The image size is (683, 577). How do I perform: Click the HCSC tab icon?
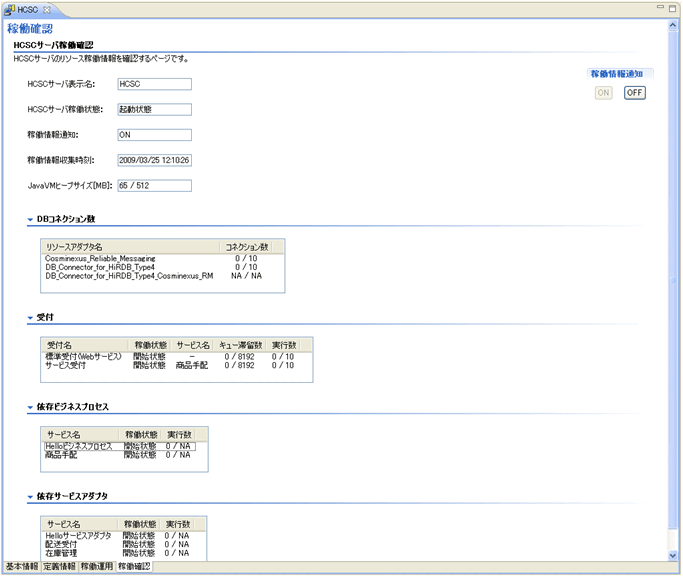tap(11, 9)
